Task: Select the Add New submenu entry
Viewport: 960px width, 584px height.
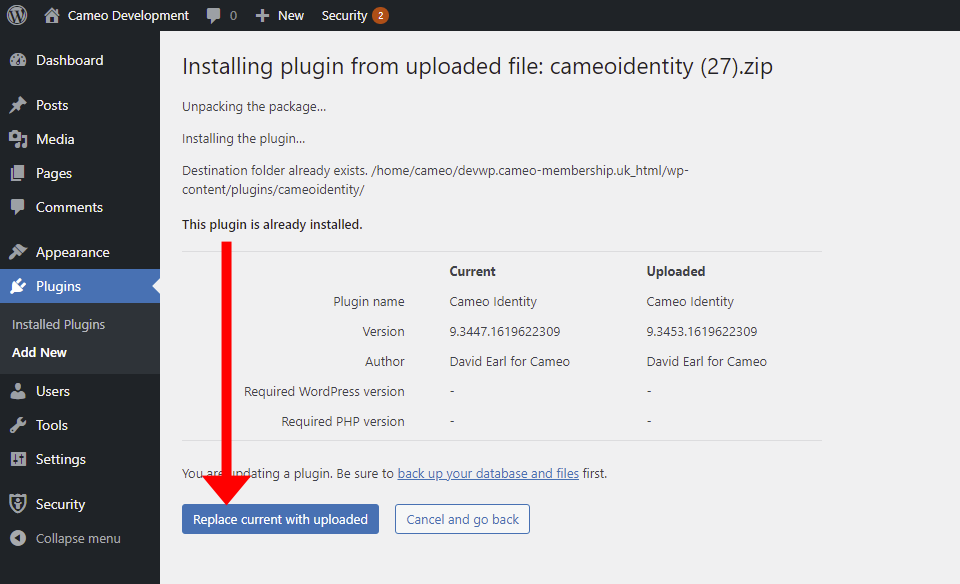Action: pos(39,353)
